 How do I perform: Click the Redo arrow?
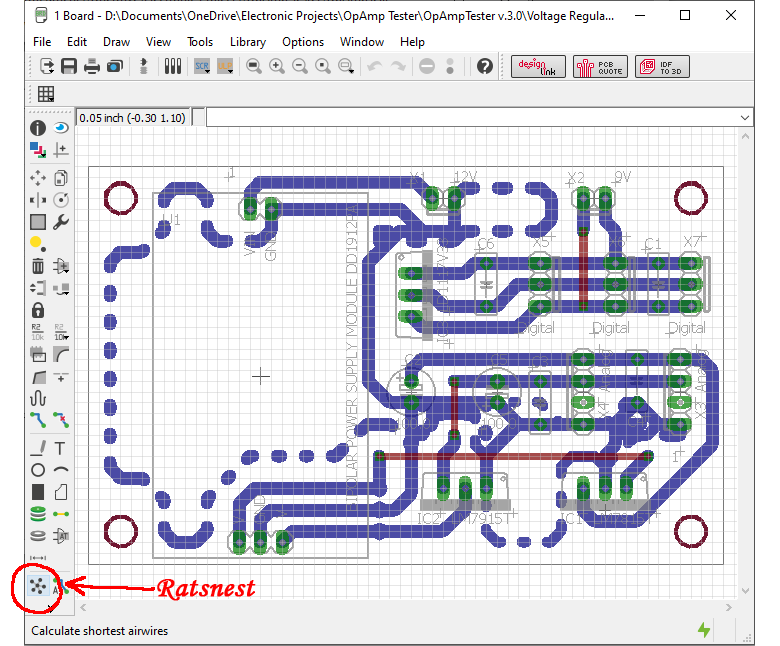tap(398, 66)
